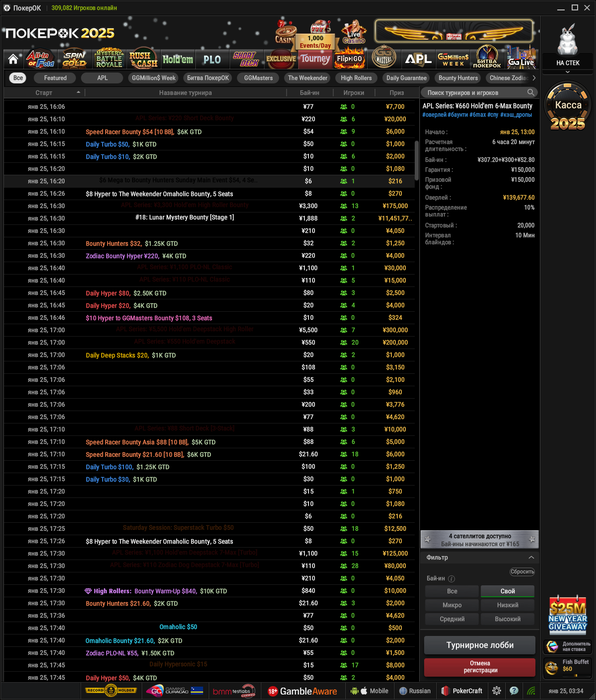Go to the Home lobby icon
The height and width of the screenshot is (700, 596).
(x=13, y=59)
